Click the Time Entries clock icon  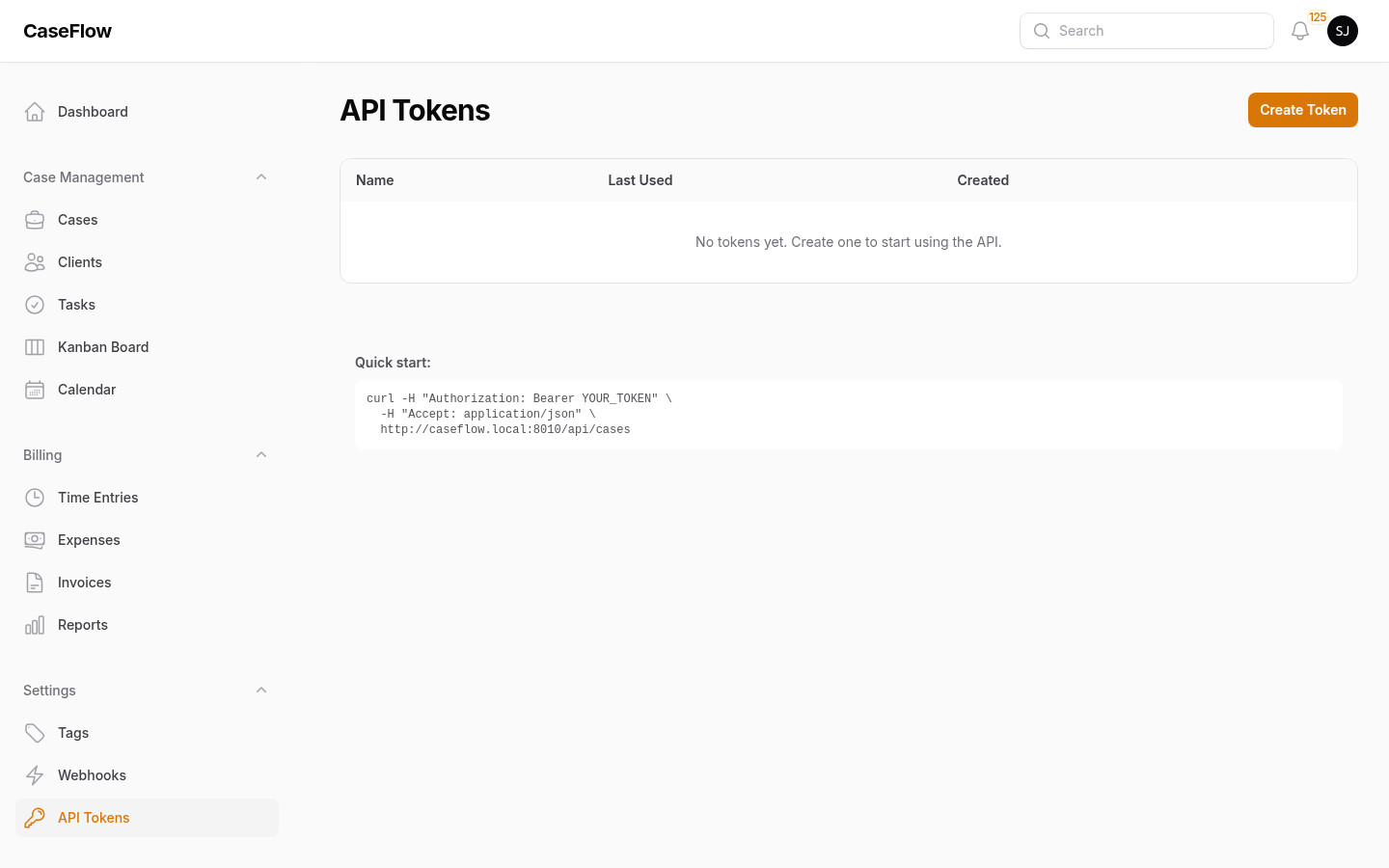click(x=35, y=498)
